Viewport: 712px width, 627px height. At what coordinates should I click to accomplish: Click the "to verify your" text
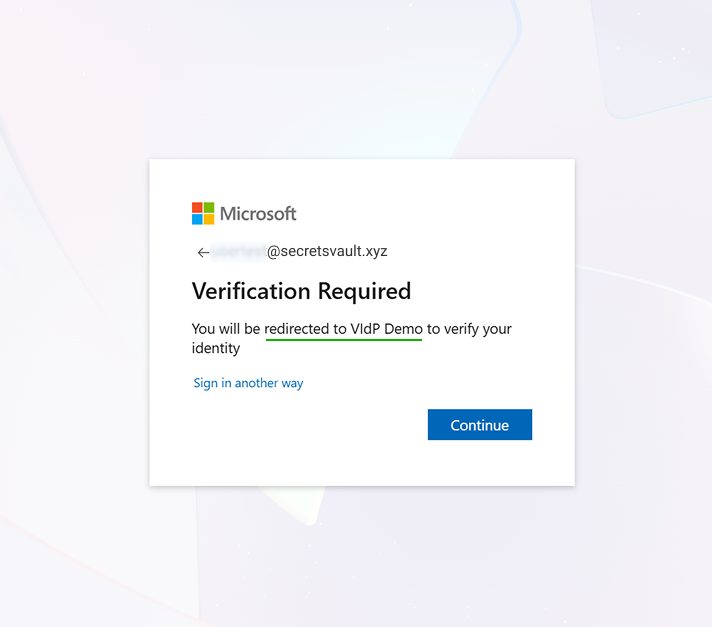click(469, 328)
